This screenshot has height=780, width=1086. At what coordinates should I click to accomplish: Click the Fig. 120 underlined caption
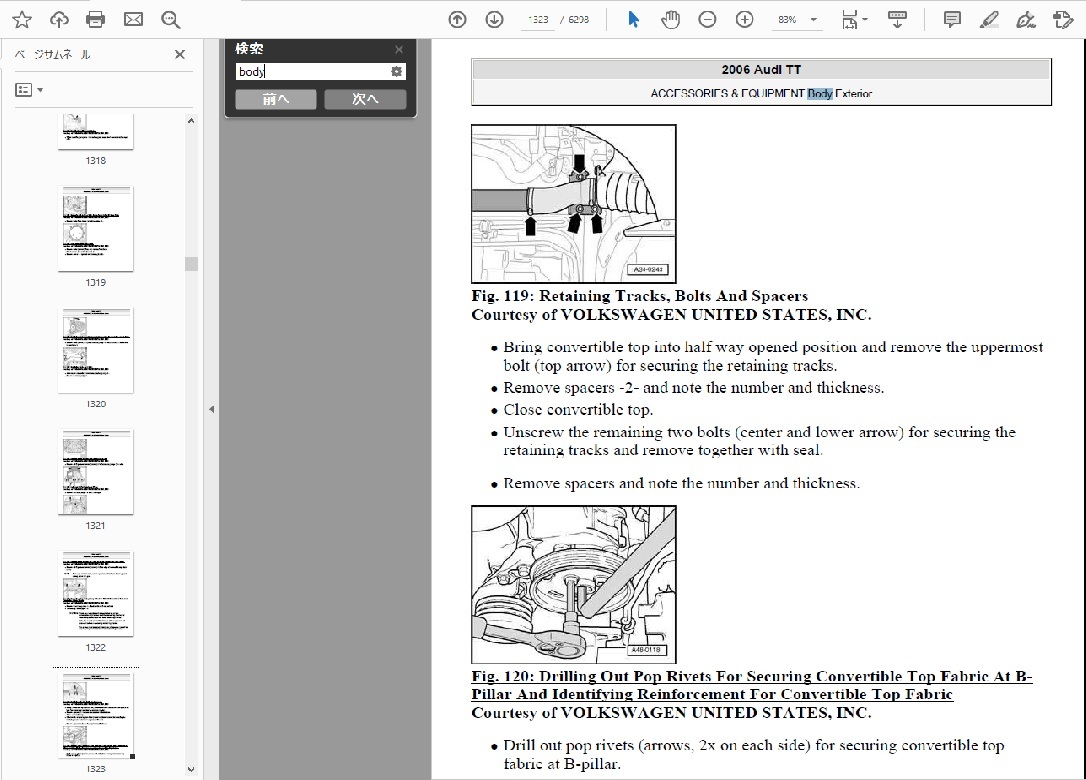(751, 685)
